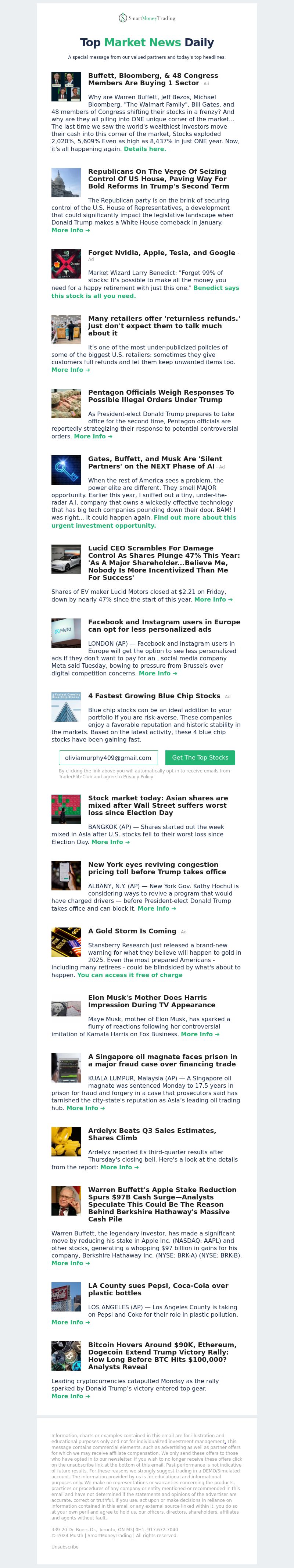
Task: Click the 'Get The Top Stocks' button
Action: pyautogui.click(x=200, y=758)
